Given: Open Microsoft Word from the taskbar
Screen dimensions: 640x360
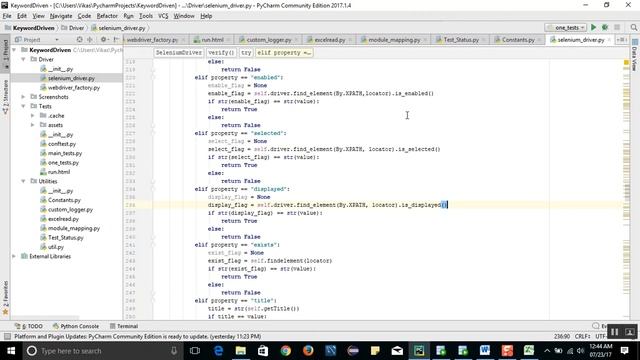Looking at the screenshot, I should pyautogui.click(x=485, y=351).
